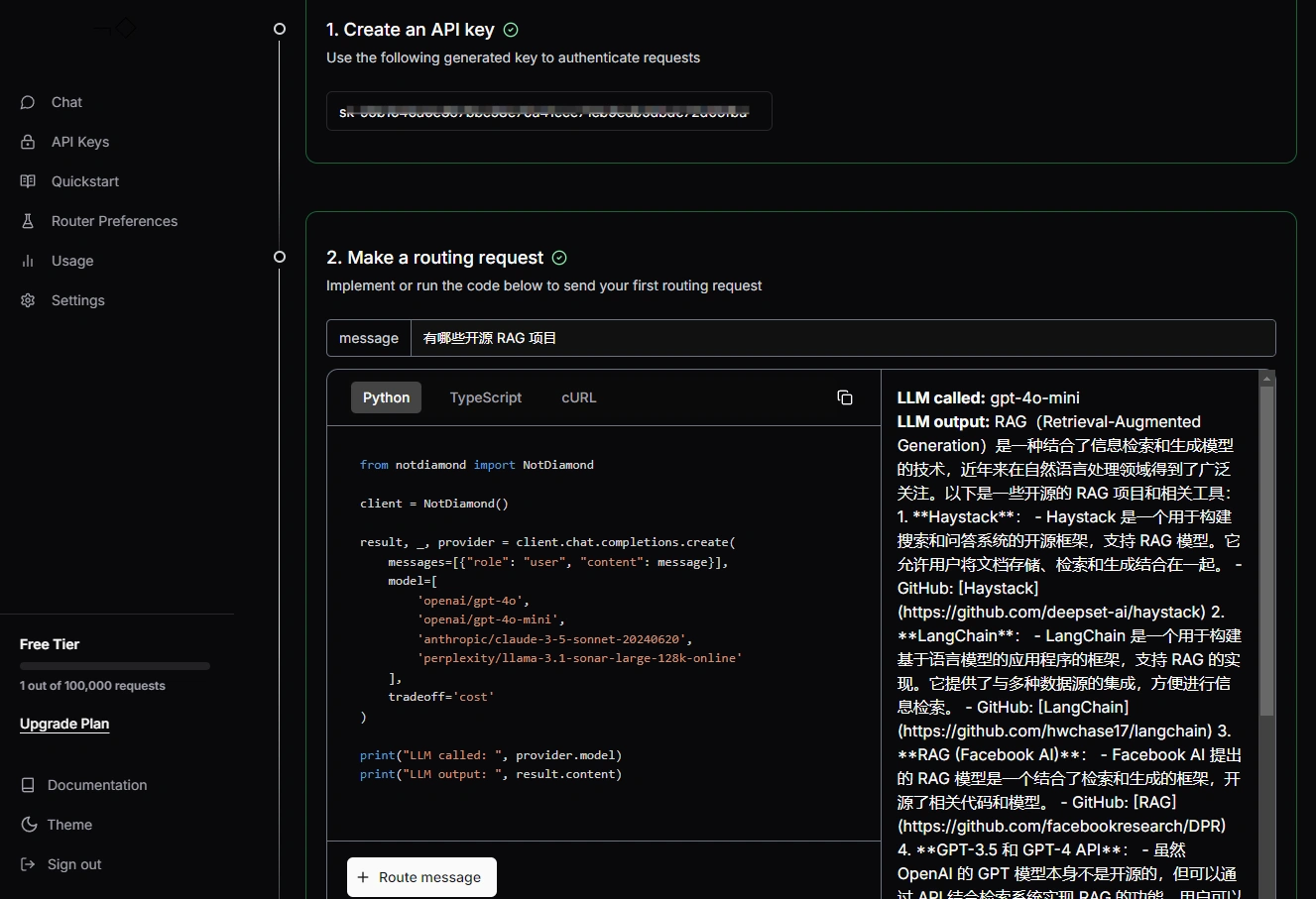Select the Python code tab

click(386, 397)
